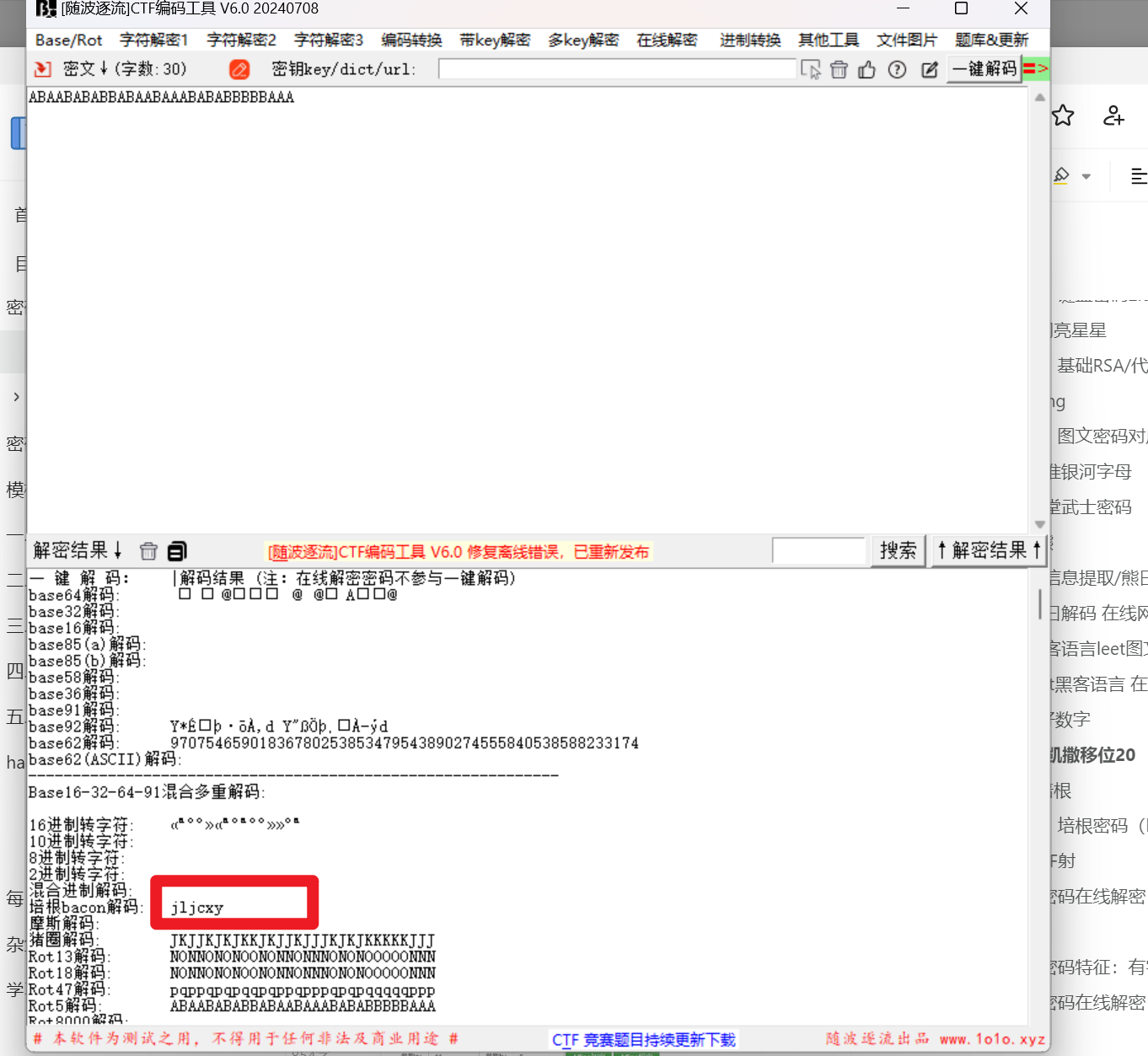
Task: Open the 文件图片 menu
Action: point(907,40)
